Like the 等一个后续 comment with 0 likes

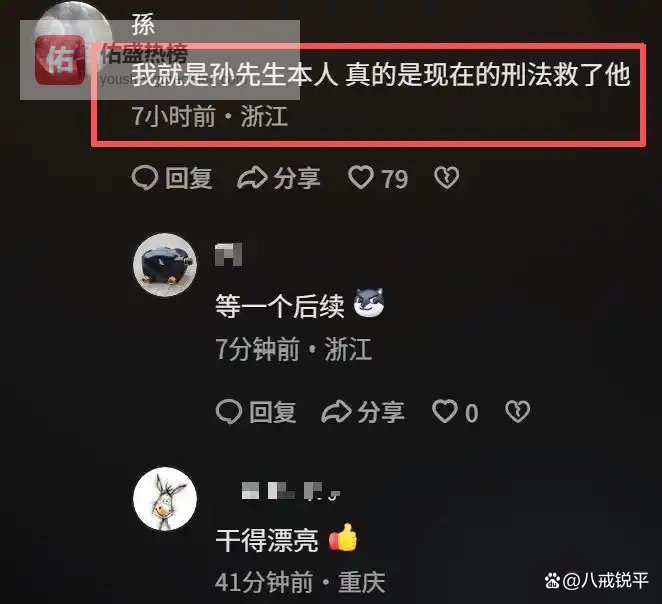[x=445, y=411]
